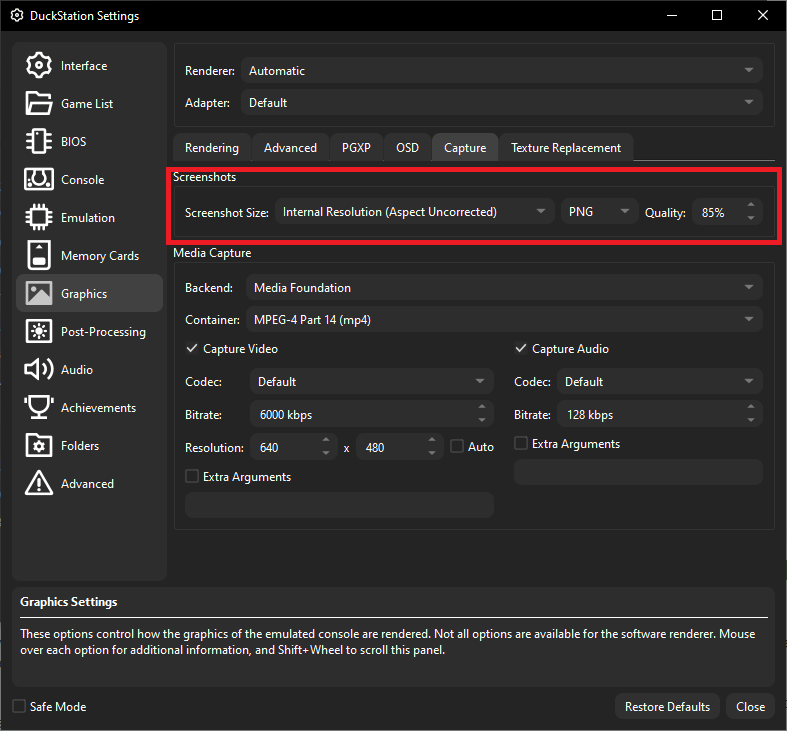The image size is (787, 731).
Task: Open the Advanced warning triangle icon
Action: click(39, 483)
